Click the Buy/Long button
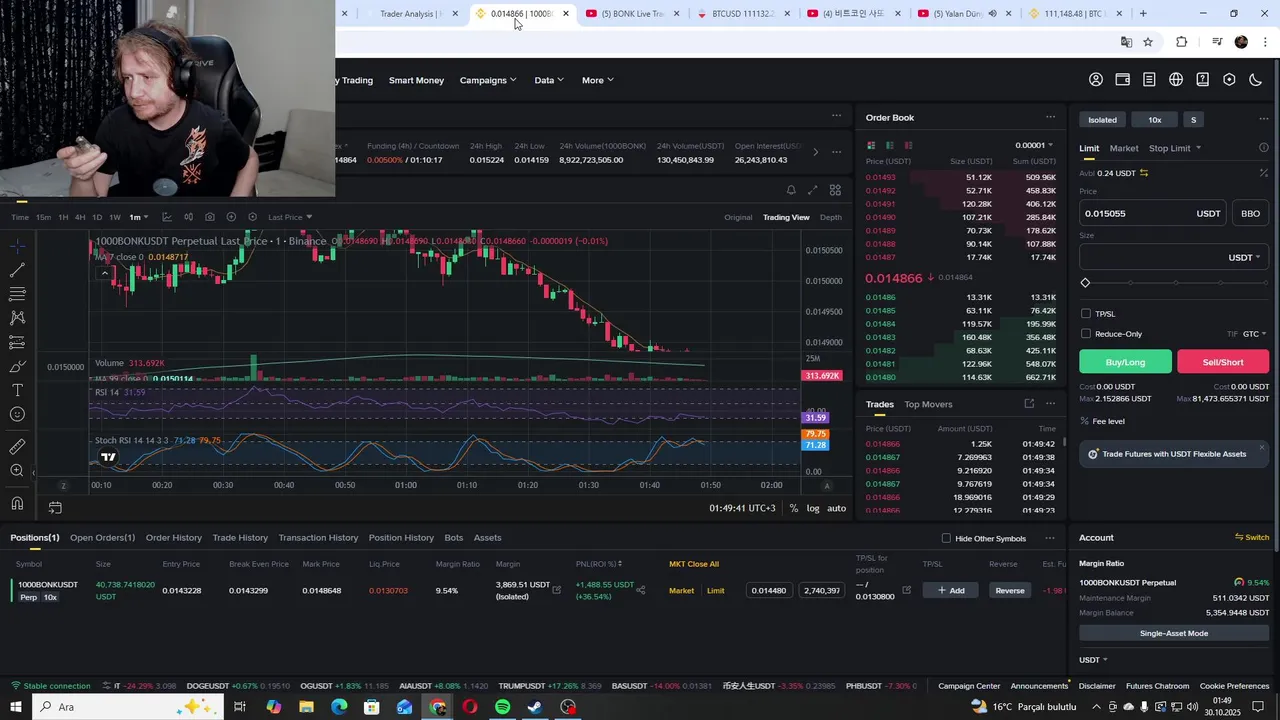The image size is (1280, 720). click(1125, 362)
